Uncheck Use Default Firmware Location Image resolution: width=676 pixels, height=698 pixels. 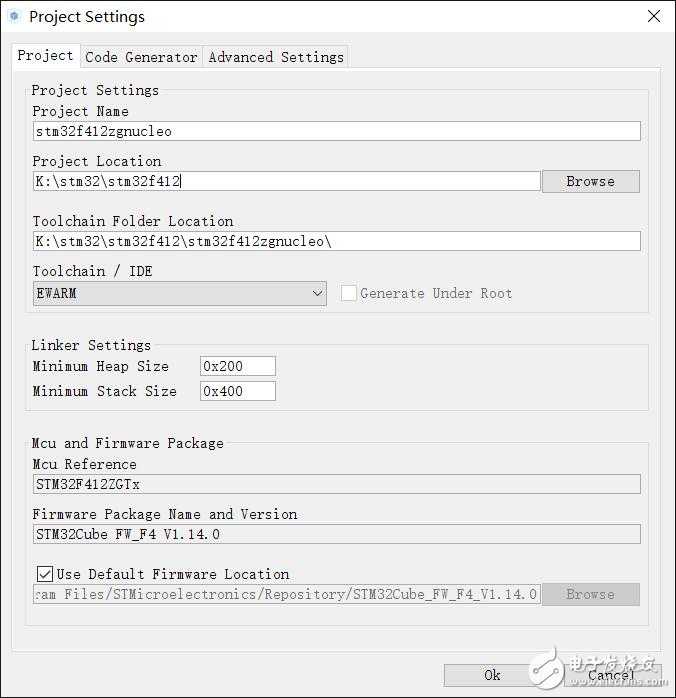point(45,574)
